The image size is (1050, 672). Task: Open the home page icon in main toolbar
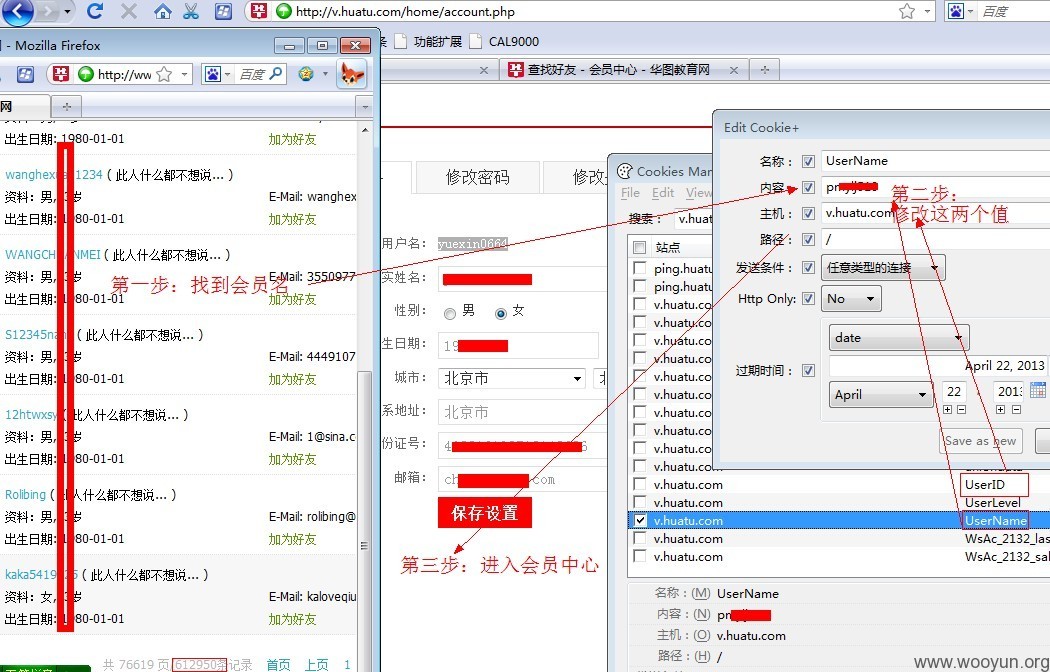[161, 11]
